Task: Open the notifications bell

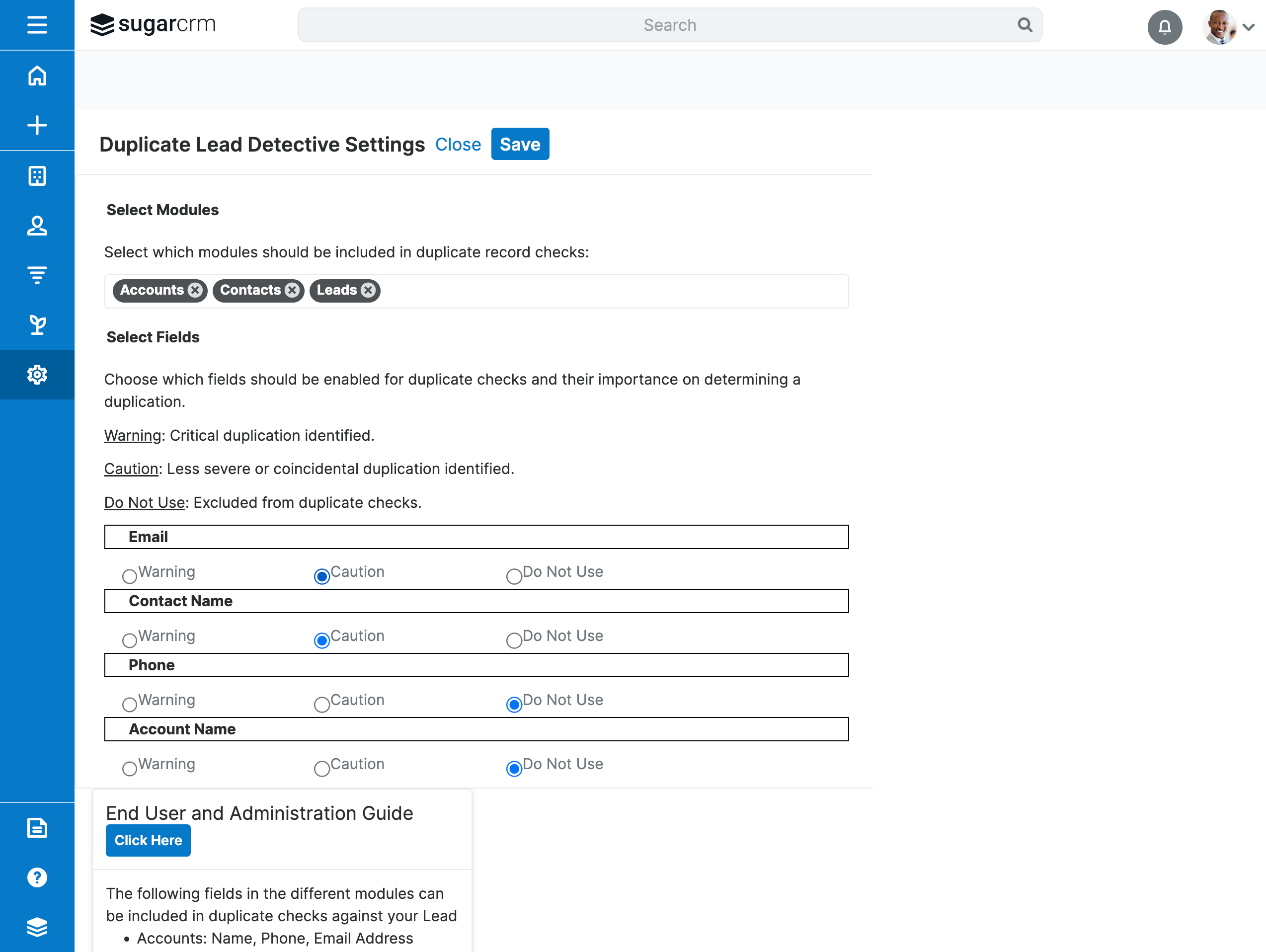Action: [1165, 27]
